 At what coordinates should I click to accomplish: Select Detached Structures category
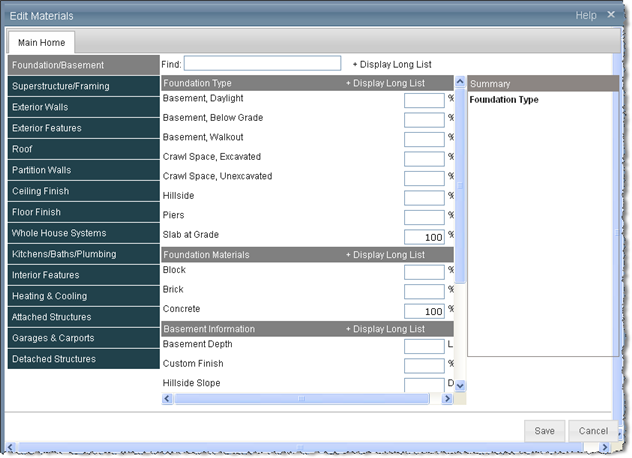coord(83,358)
